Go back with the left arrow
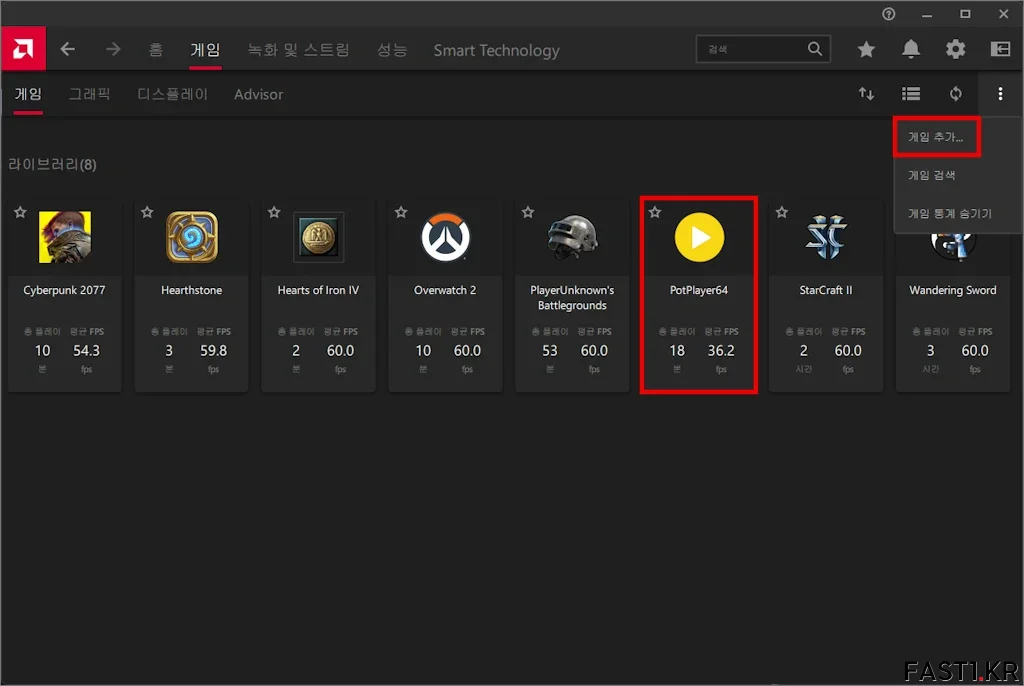This screenshot has width=1024, height=686. click(x=68, y=49)
